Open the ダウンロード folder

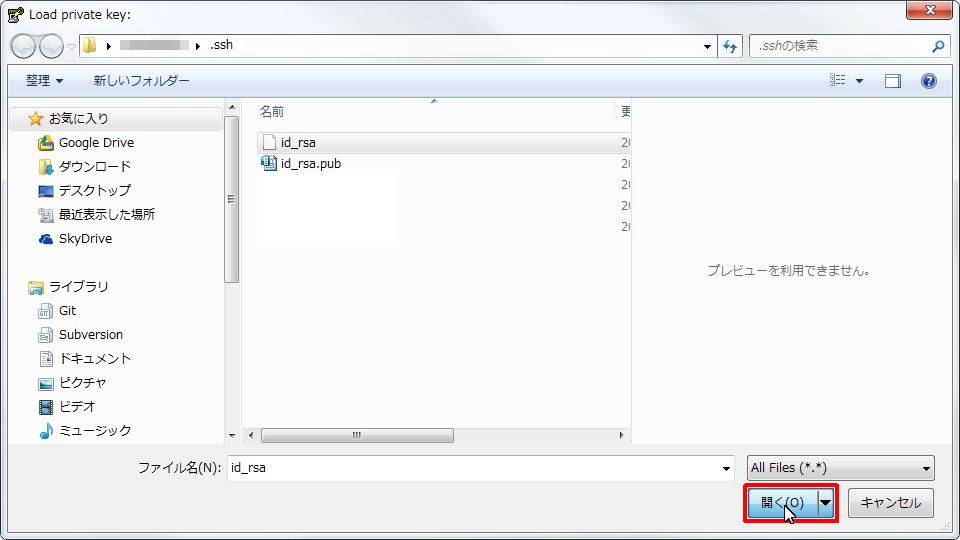point(94,167)
